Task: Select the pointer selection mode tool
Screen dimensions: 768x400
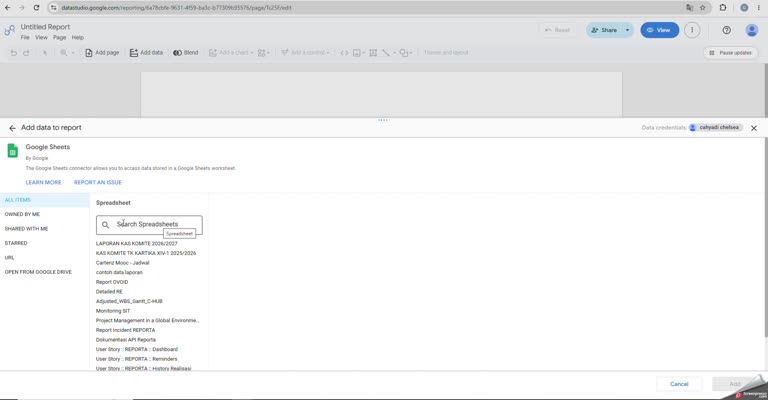Action: 45,53
